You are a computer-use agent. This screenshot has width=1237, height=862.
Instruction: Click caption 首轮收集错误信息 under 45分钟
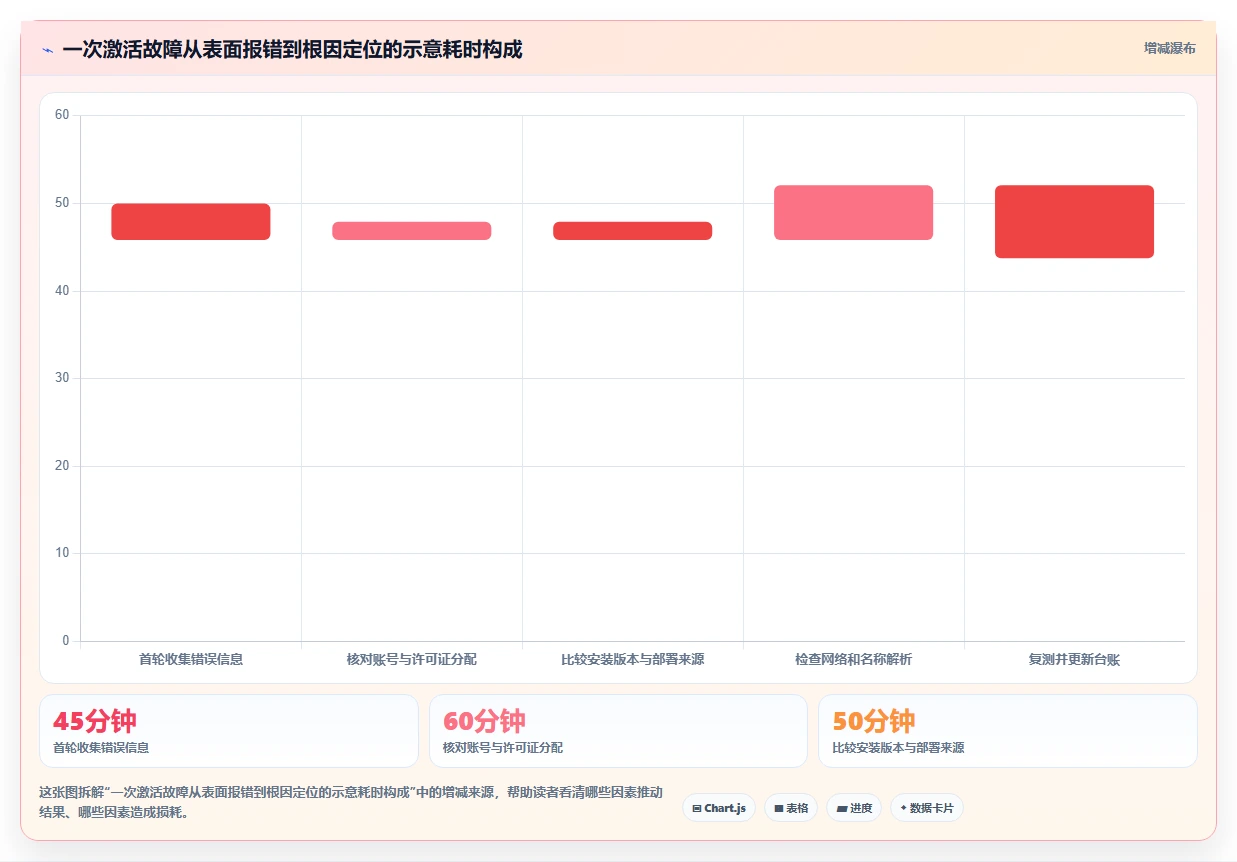(101, 748)
